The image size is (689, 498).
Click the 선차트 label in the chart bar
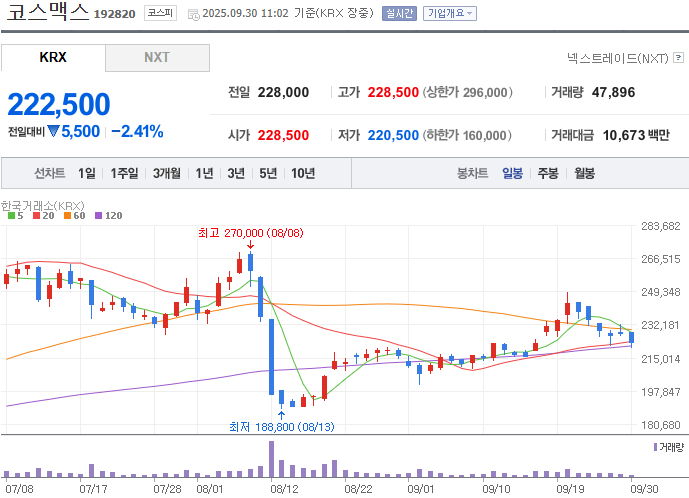pos(50,173)
